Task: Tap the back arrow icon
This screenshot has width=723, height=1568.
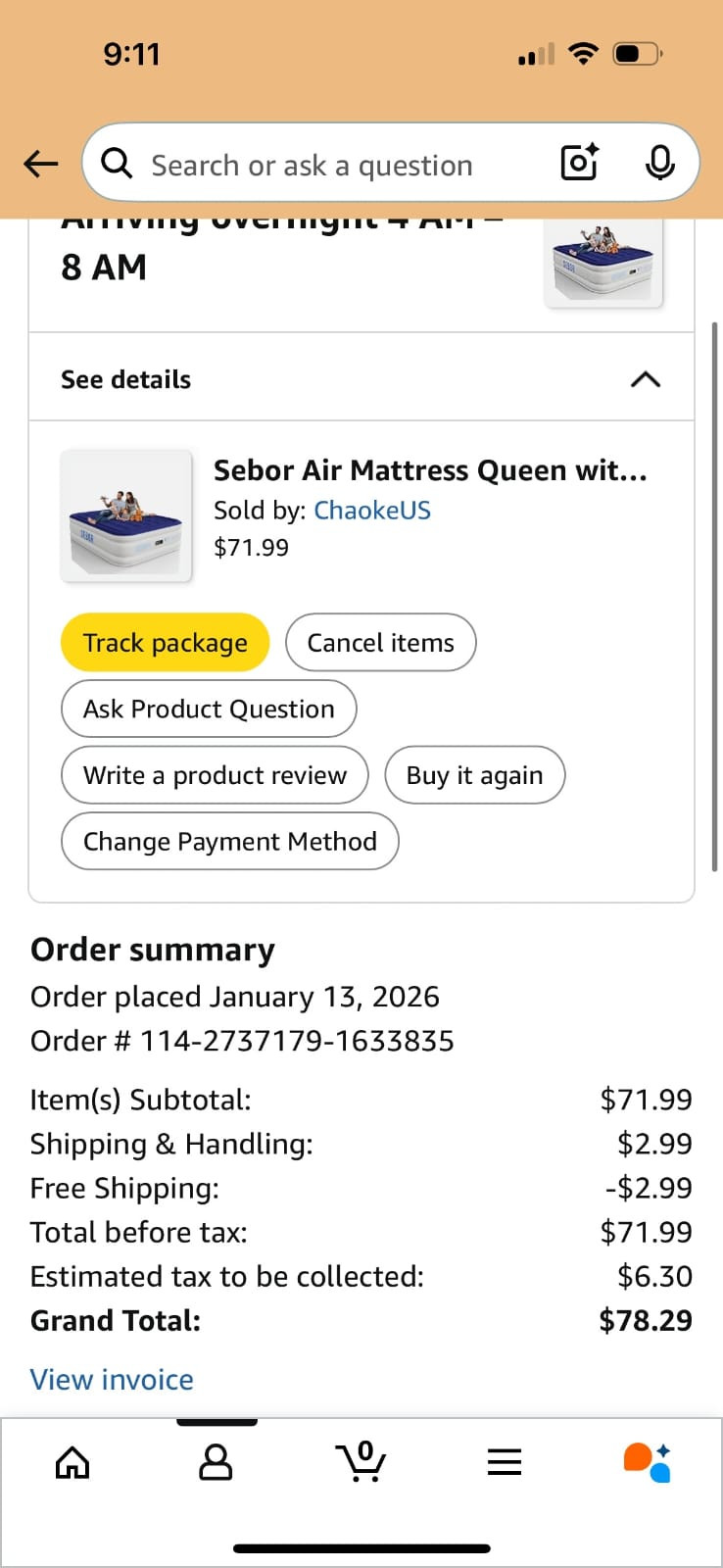Action: tap(41, 164)
